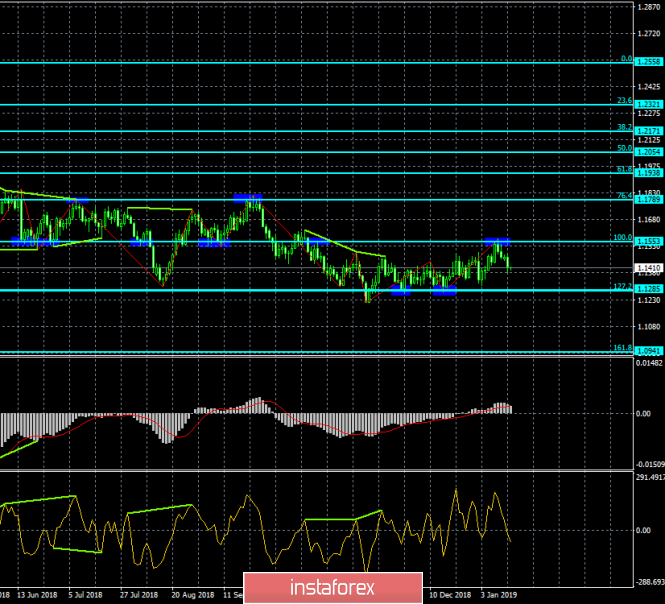
Task: Select the 100.0 Fibonacci level label
Action: (x=622, y=238)
